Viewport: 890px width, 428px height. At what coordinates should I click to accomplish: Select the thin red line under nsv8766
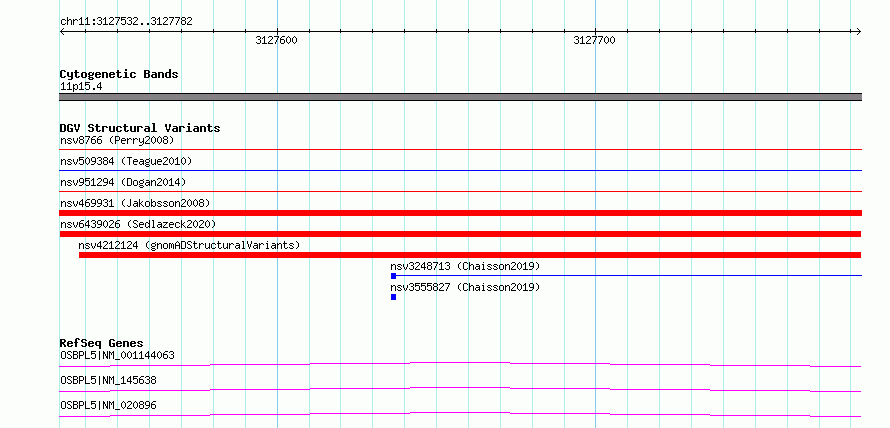point(461,149)
